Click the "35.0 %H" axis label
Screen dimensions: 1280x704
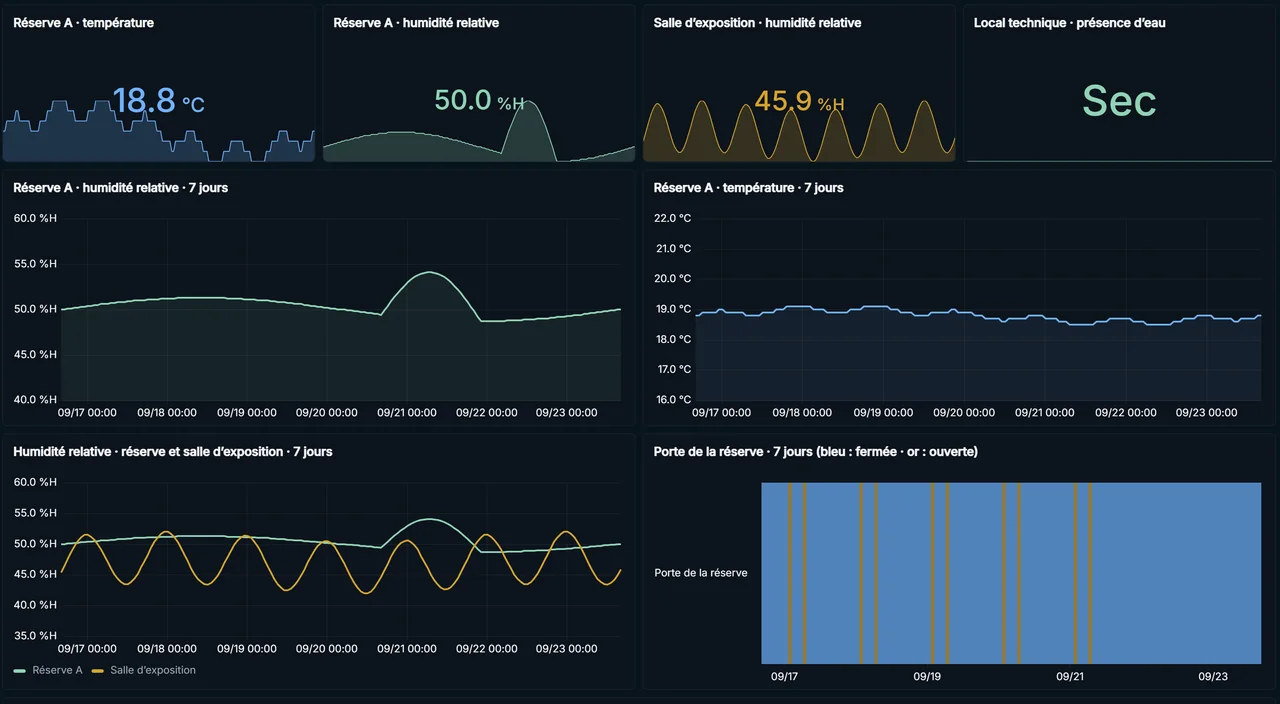[35, 635]
